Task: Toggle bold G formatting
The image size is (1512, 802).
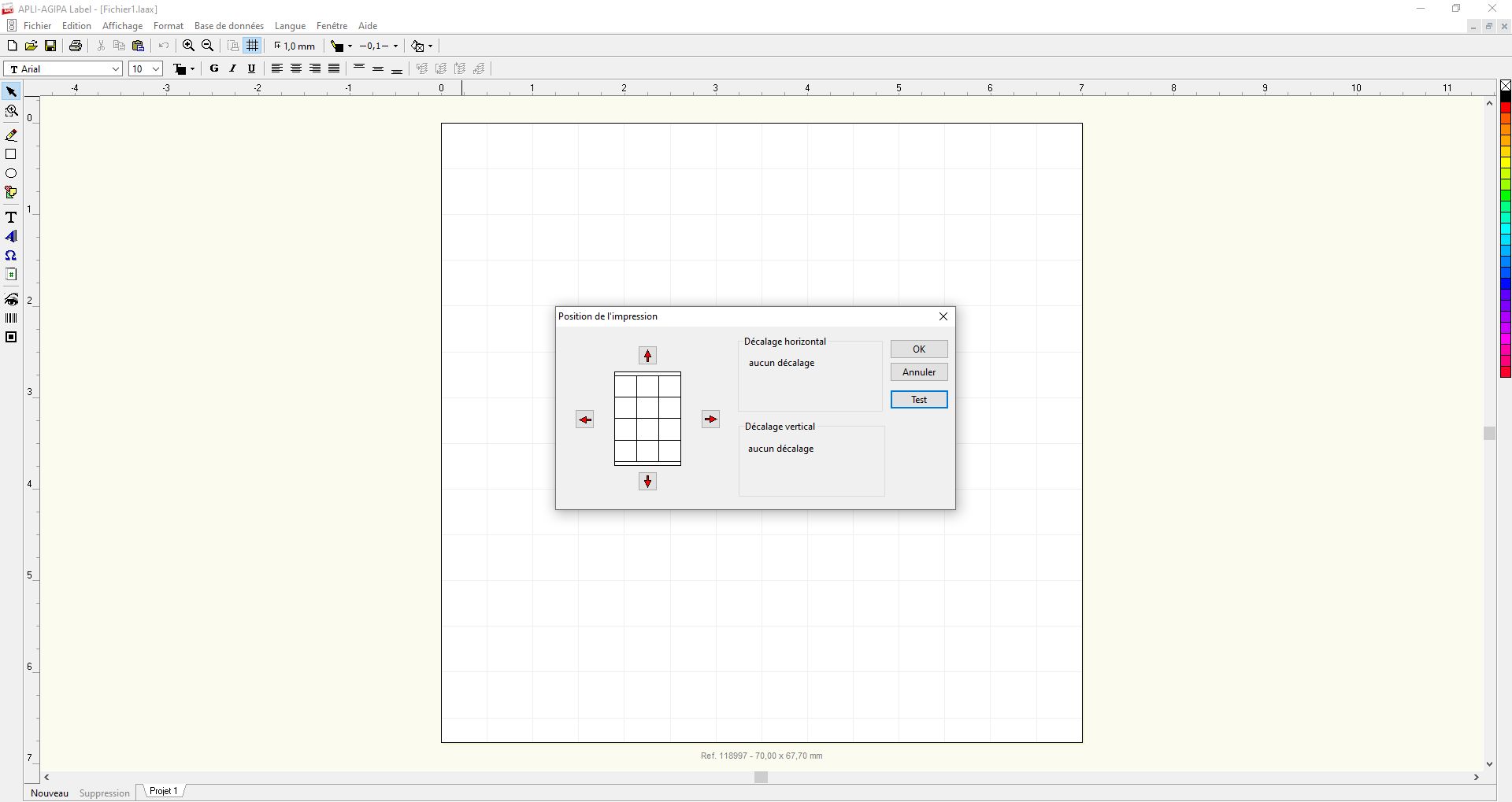Action: click(214, 68)
